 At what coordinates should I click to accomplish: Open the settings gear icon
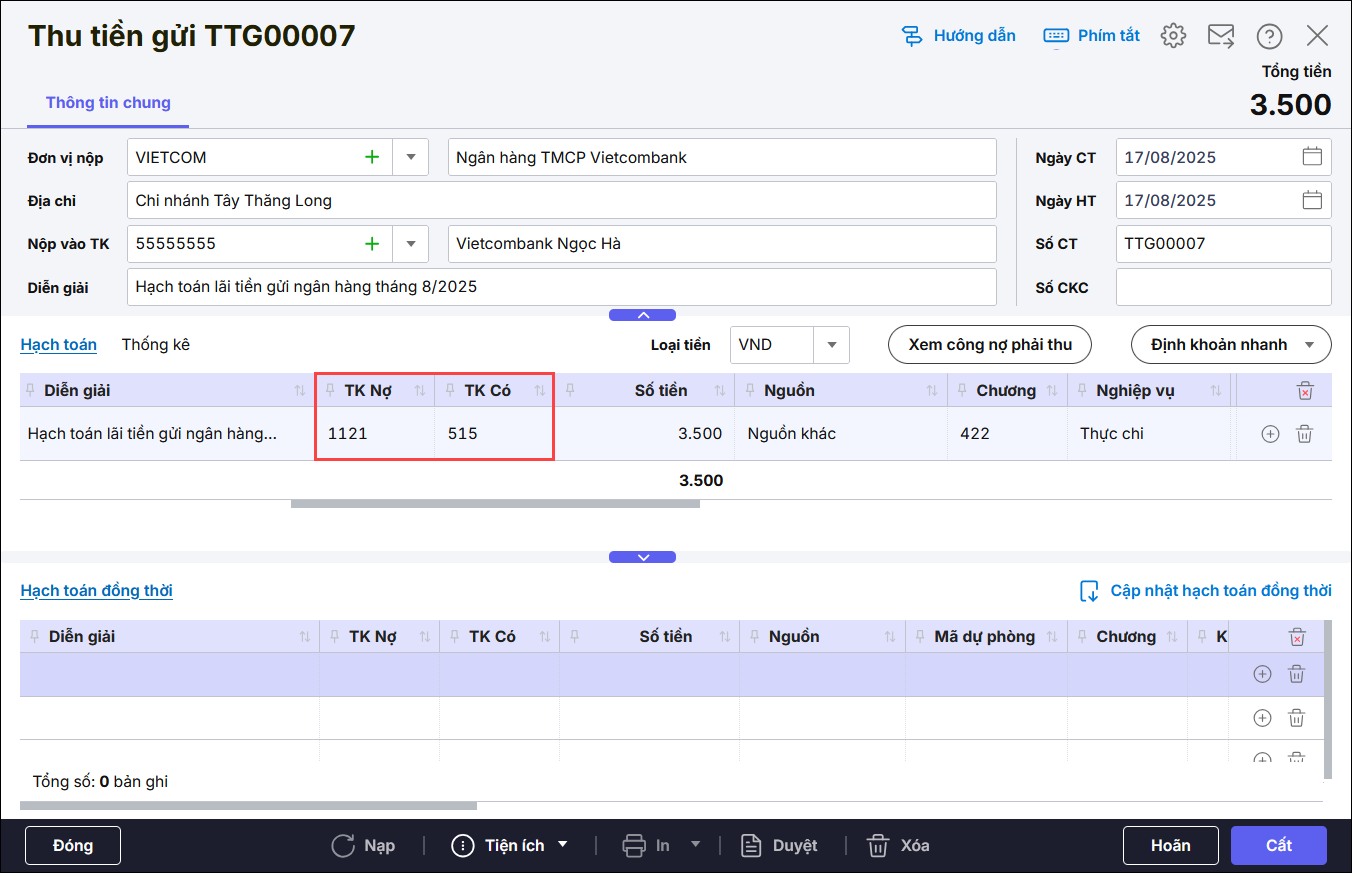(1173, 36)
